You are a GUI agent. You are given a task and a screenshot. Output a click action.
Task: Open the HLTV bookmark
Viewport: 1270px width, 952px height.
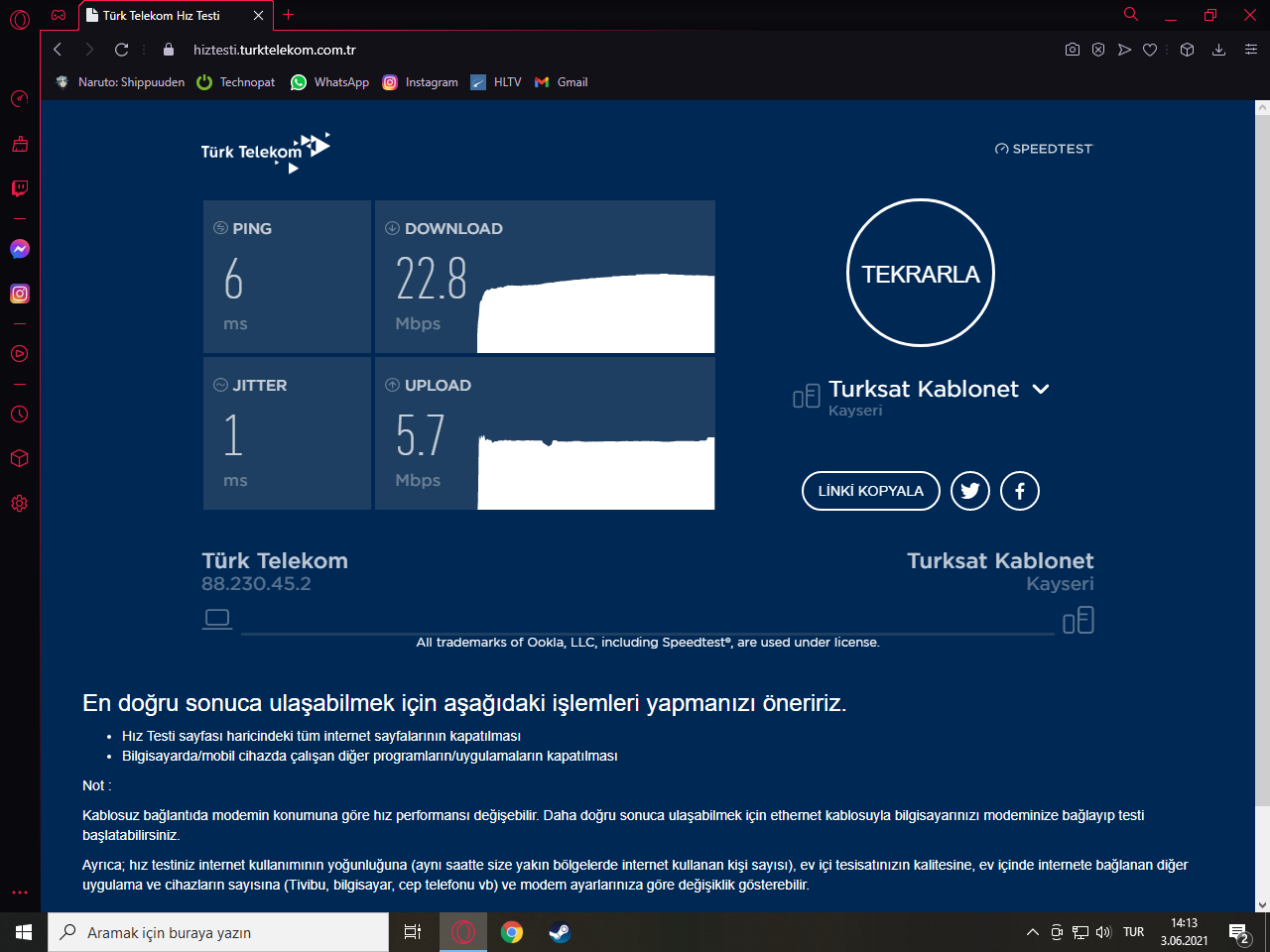coord(496,82)
